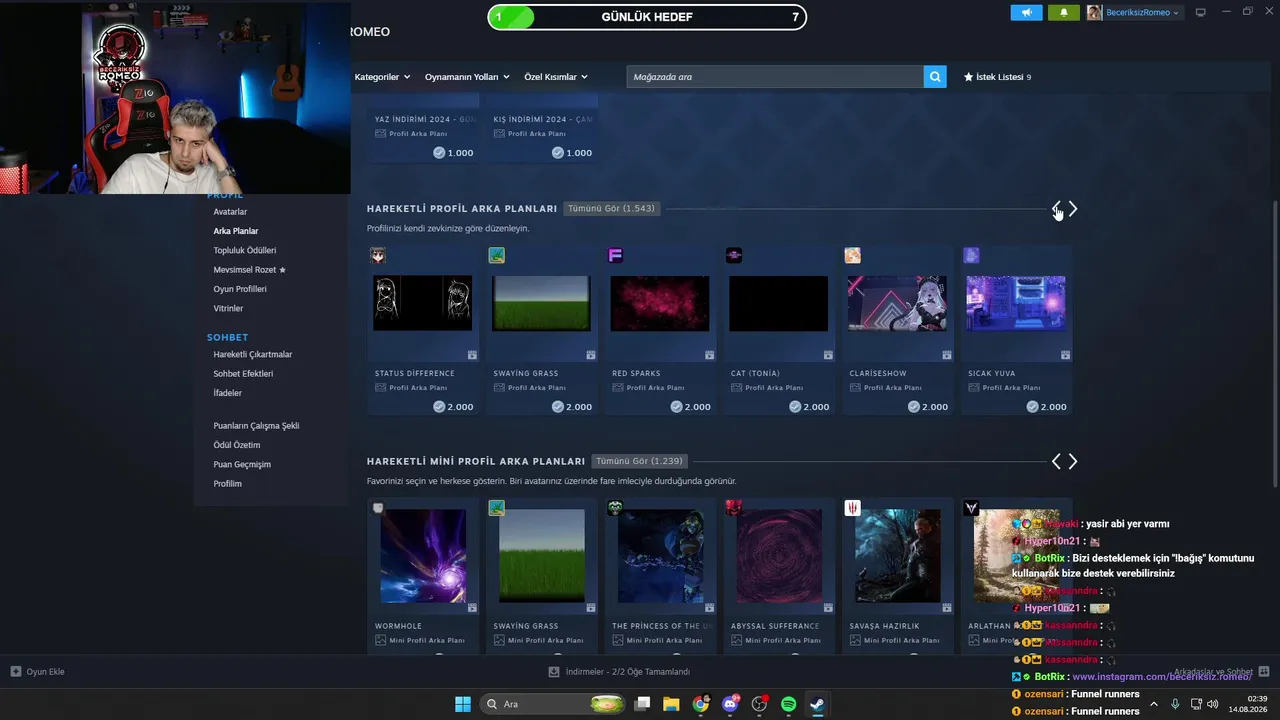This screenshot has height=720, width=1280.
Task: Click the taskbar clock showing 02:39
Action: click(1249, 704)
